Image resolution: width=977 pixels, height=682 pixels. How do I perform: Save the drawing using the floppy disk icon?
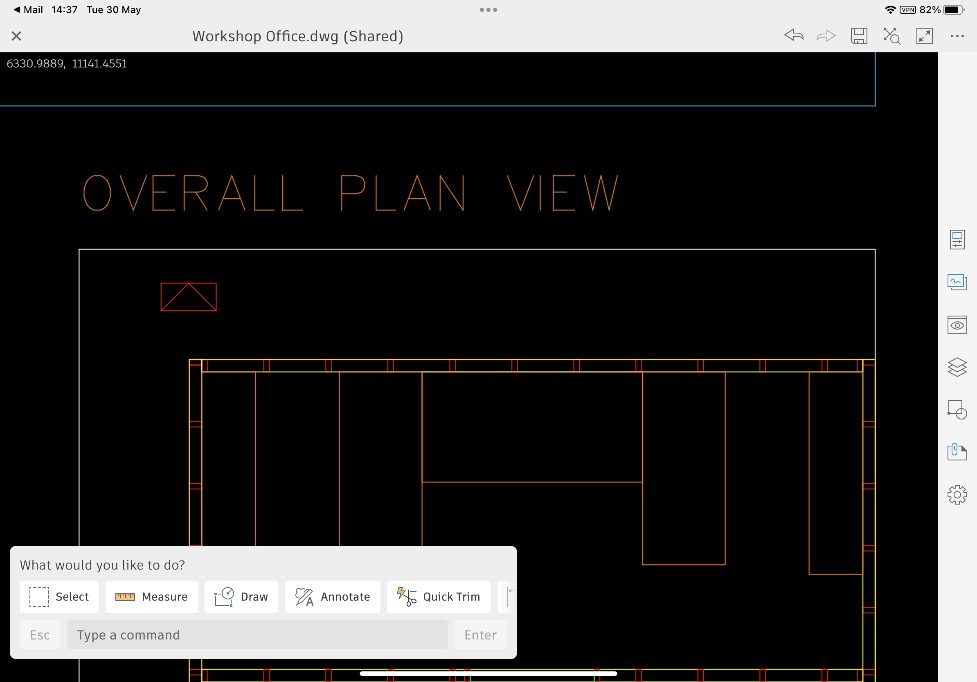859,36
